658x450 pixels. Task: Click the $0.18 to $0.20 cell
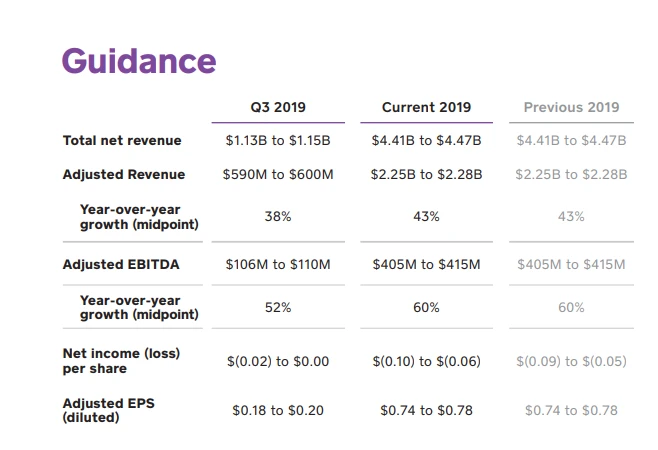coord(277,410)
